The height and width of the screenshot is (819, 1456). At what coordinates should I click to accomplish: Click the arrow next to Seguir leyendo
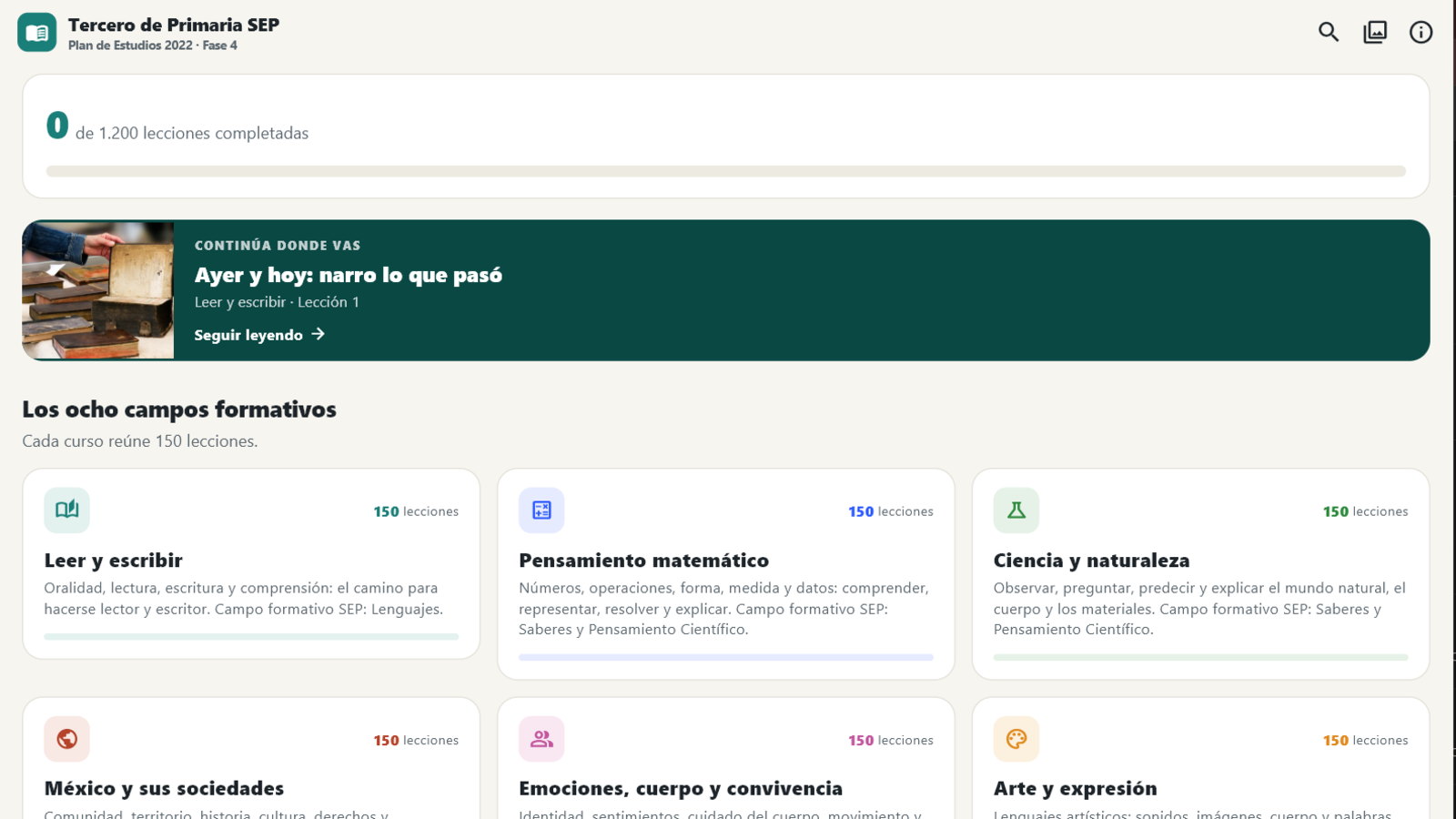click(318, 334)
